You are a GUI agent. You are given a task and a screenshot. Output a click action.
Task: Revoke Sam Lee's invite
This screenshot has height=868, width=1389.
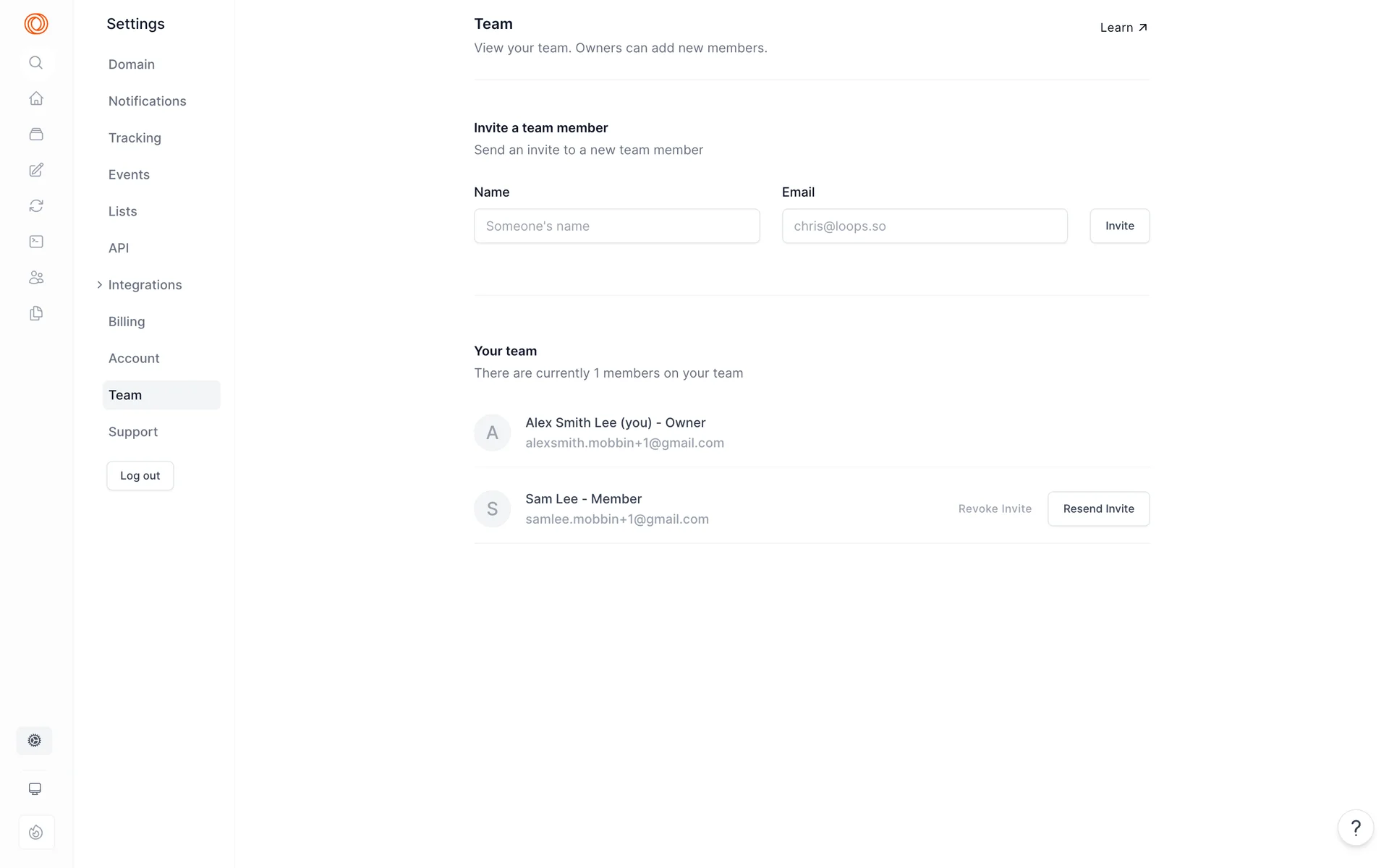click(x=995, y=509)
